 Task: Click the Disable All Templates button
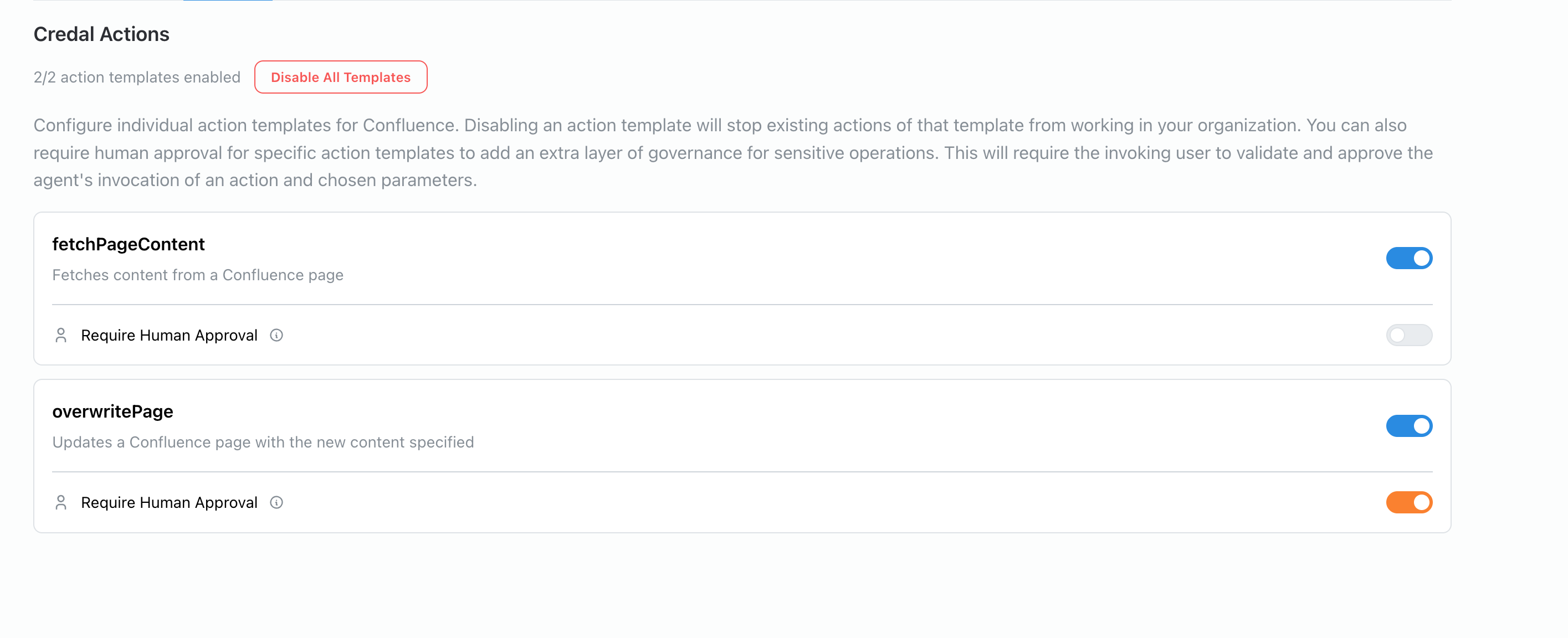[x=340, y=77]
